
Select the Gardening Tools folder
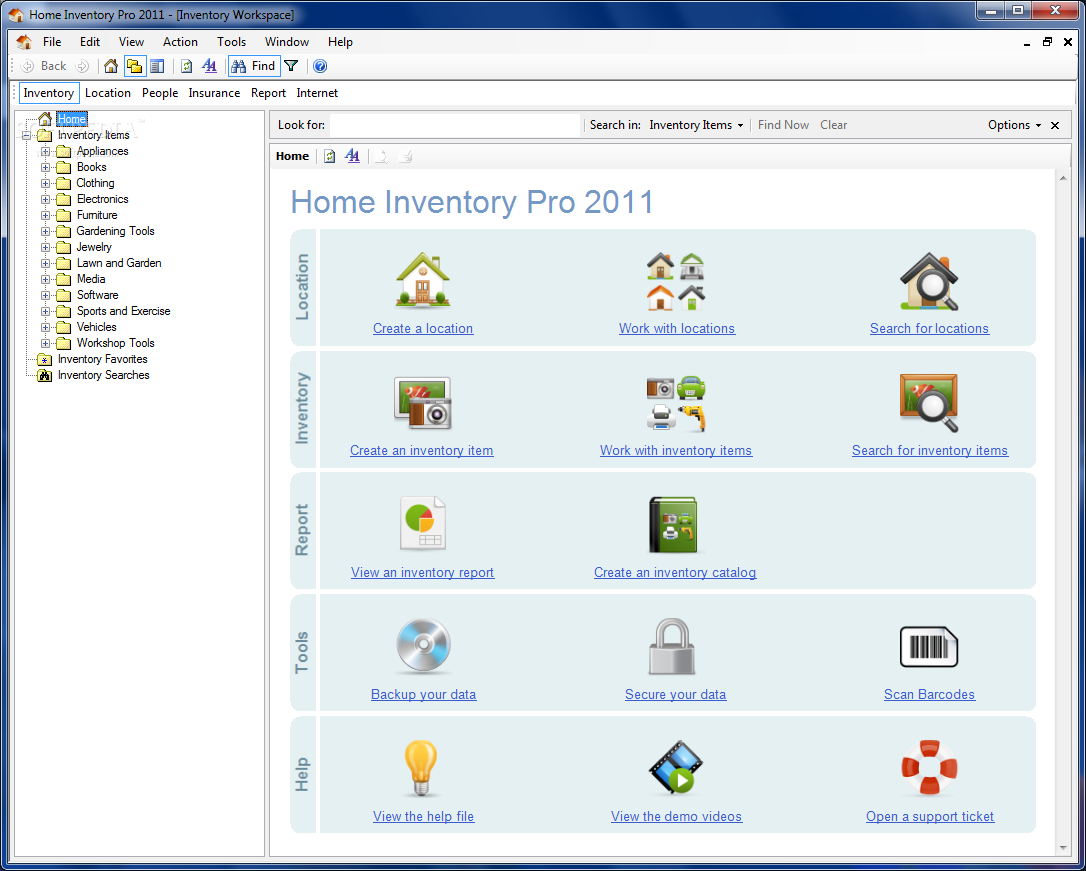tap(116, 231)
